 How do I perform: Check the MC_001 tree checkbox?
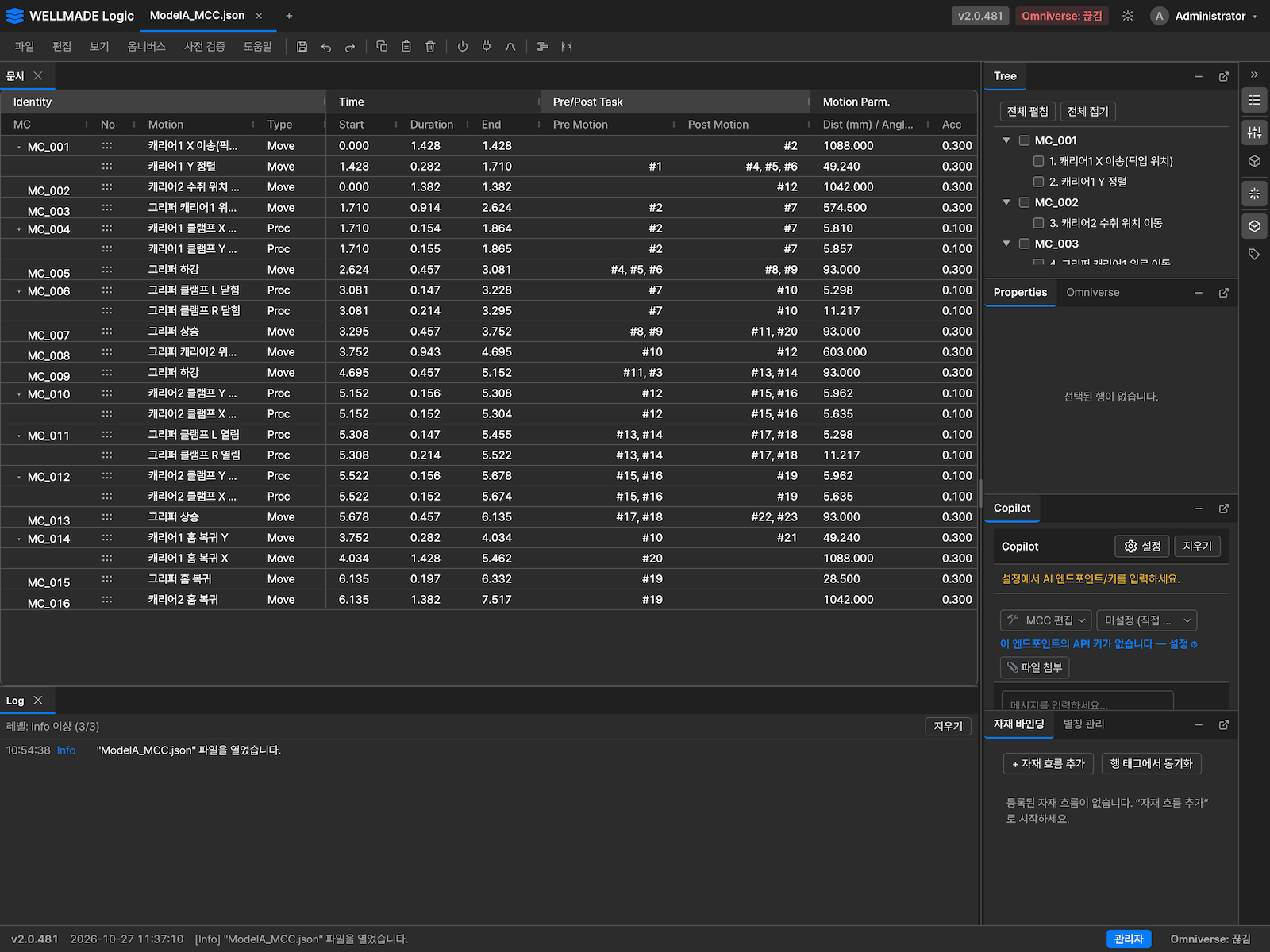(1025, 140)
